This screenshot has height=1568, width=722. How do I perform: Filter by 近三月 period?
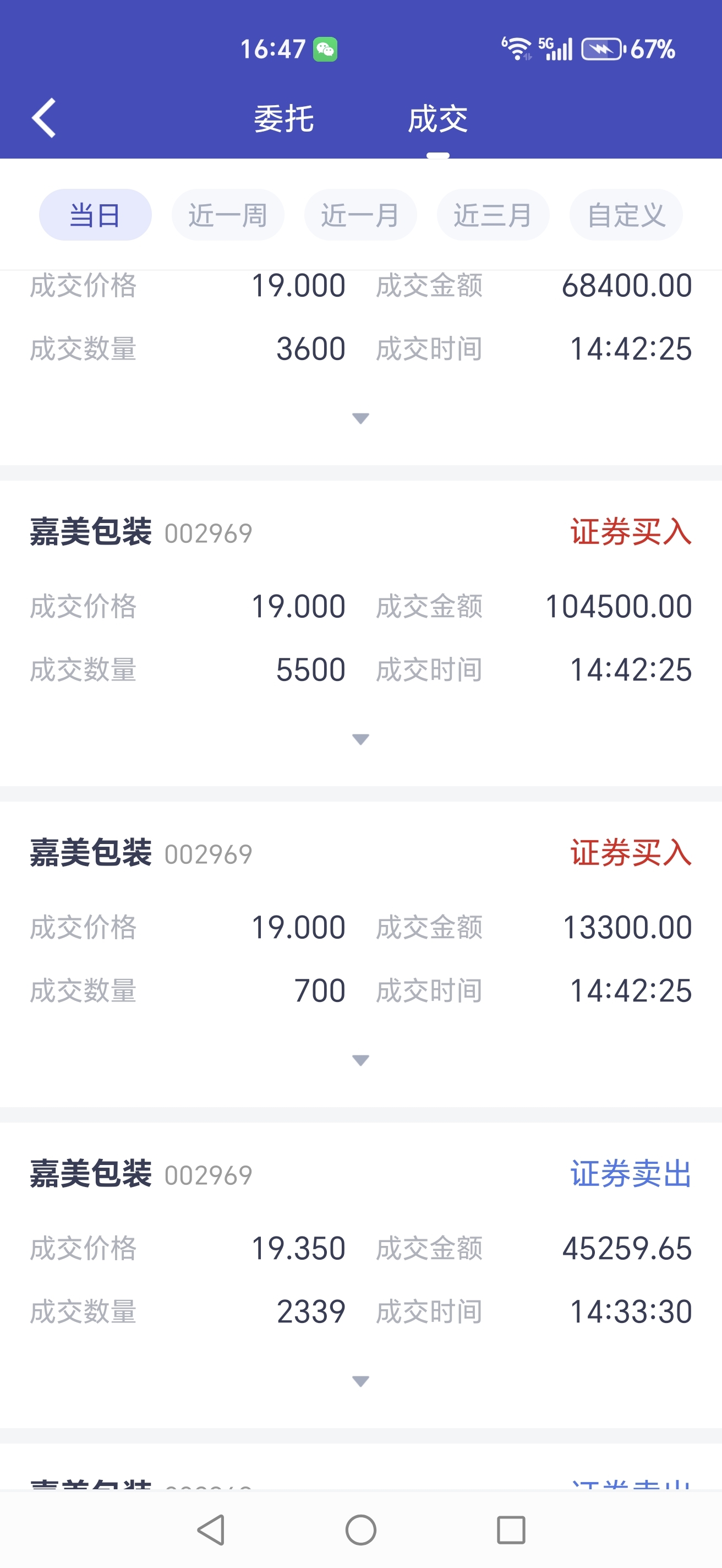click(x=493, y=215)
